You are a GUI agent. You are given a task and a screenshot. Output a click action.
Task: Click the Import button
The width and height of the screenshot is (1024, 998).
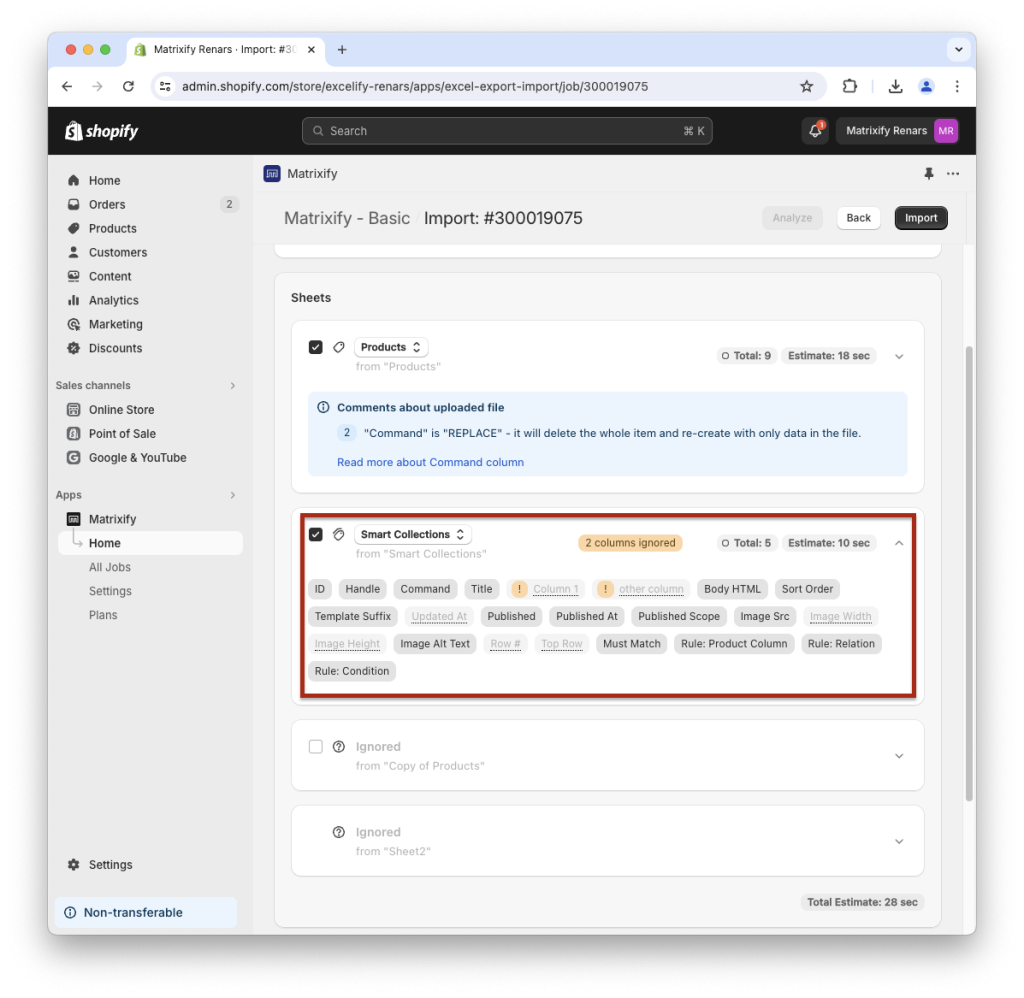pos(920,217)
